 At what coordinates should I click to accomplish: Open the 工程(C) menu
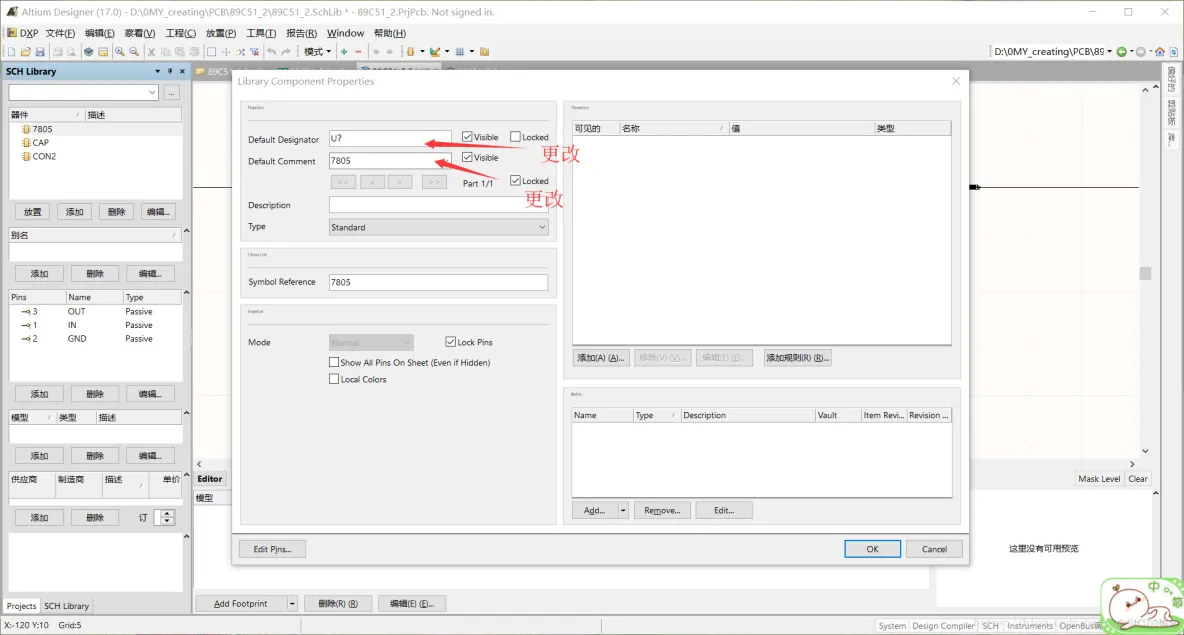[180, 33]
